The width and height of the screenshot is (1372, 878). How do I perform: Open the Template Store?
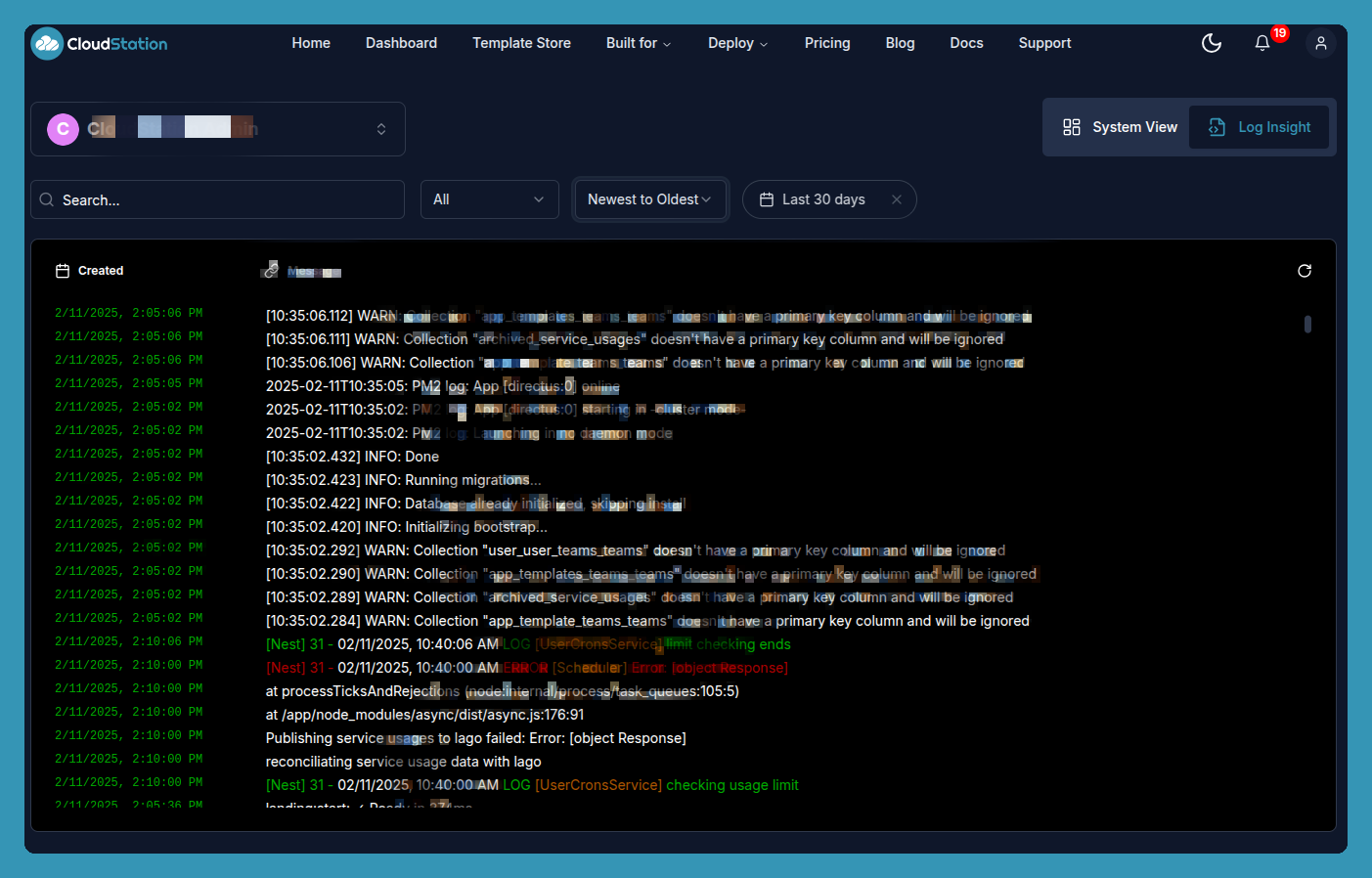pyautogui.click(x=521, y=43)
